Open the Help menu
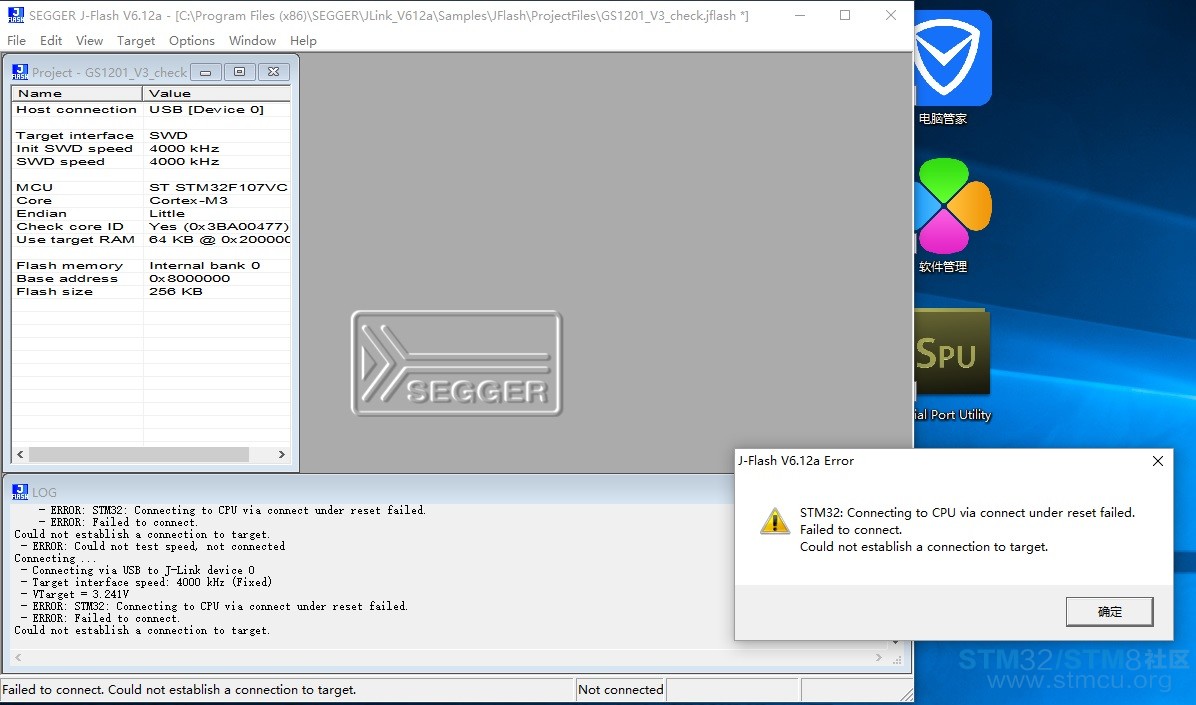 pos(303,40)
